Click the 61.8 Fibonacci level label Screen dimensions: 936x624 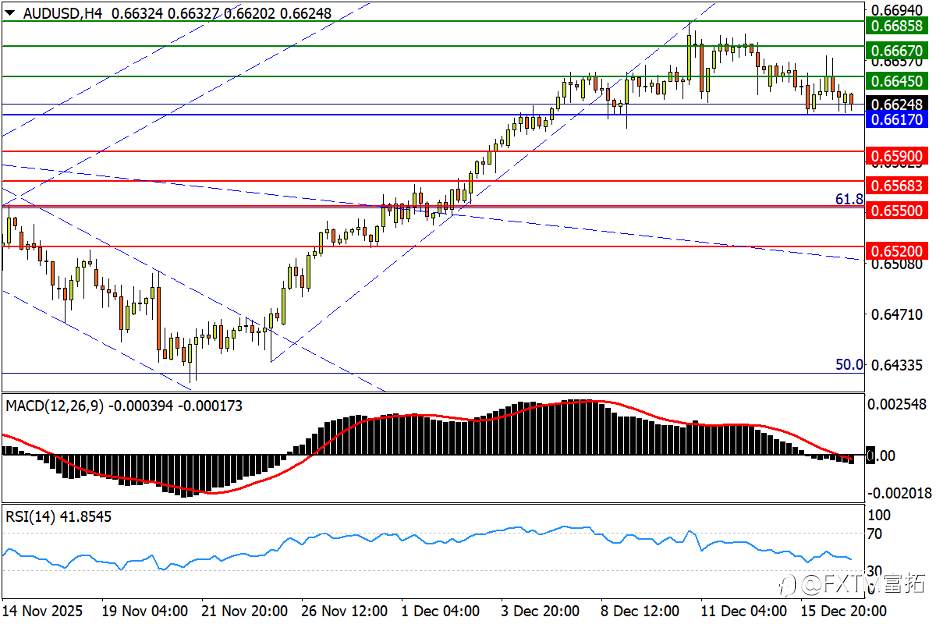(x=849, y=199)
